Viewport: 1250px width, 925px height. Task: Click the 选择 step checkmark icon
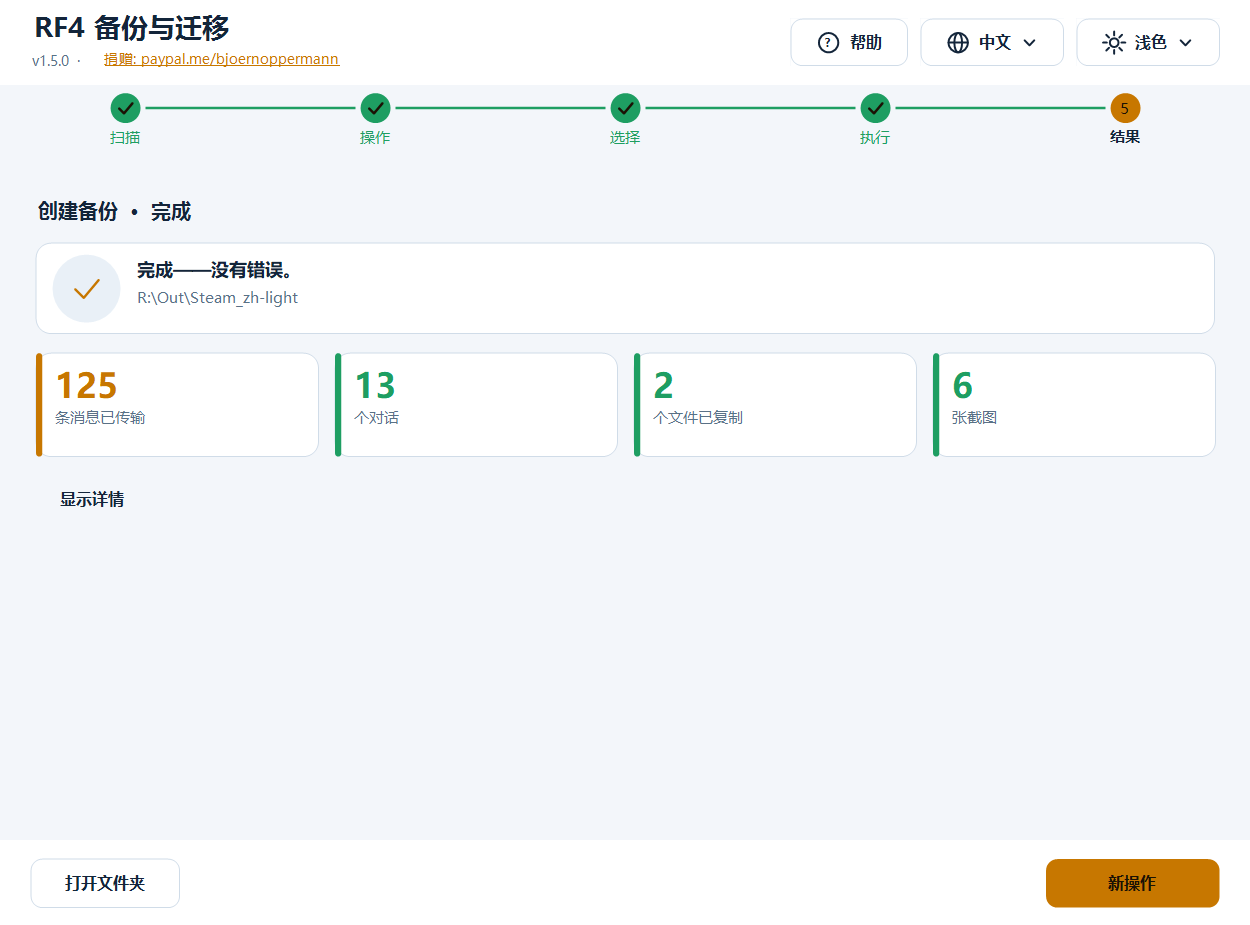[x=625, y=108]
